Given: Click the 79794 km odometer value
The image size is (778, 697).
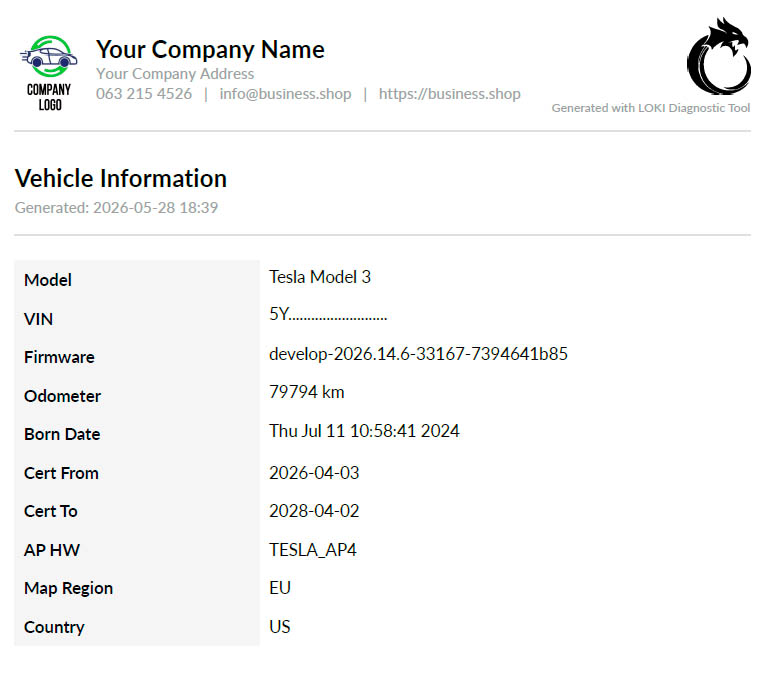Looking at the screenshot, I should click(307, 392).
